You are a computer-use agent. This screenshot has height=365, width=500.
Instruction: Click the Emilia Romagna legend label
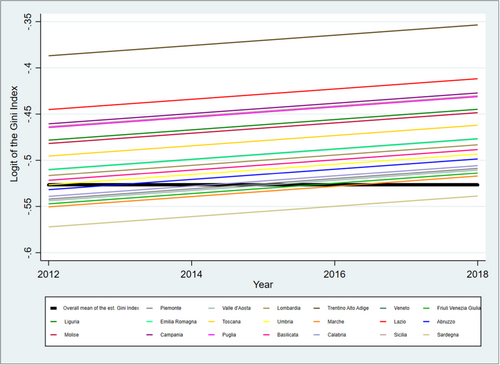point(178,322)
